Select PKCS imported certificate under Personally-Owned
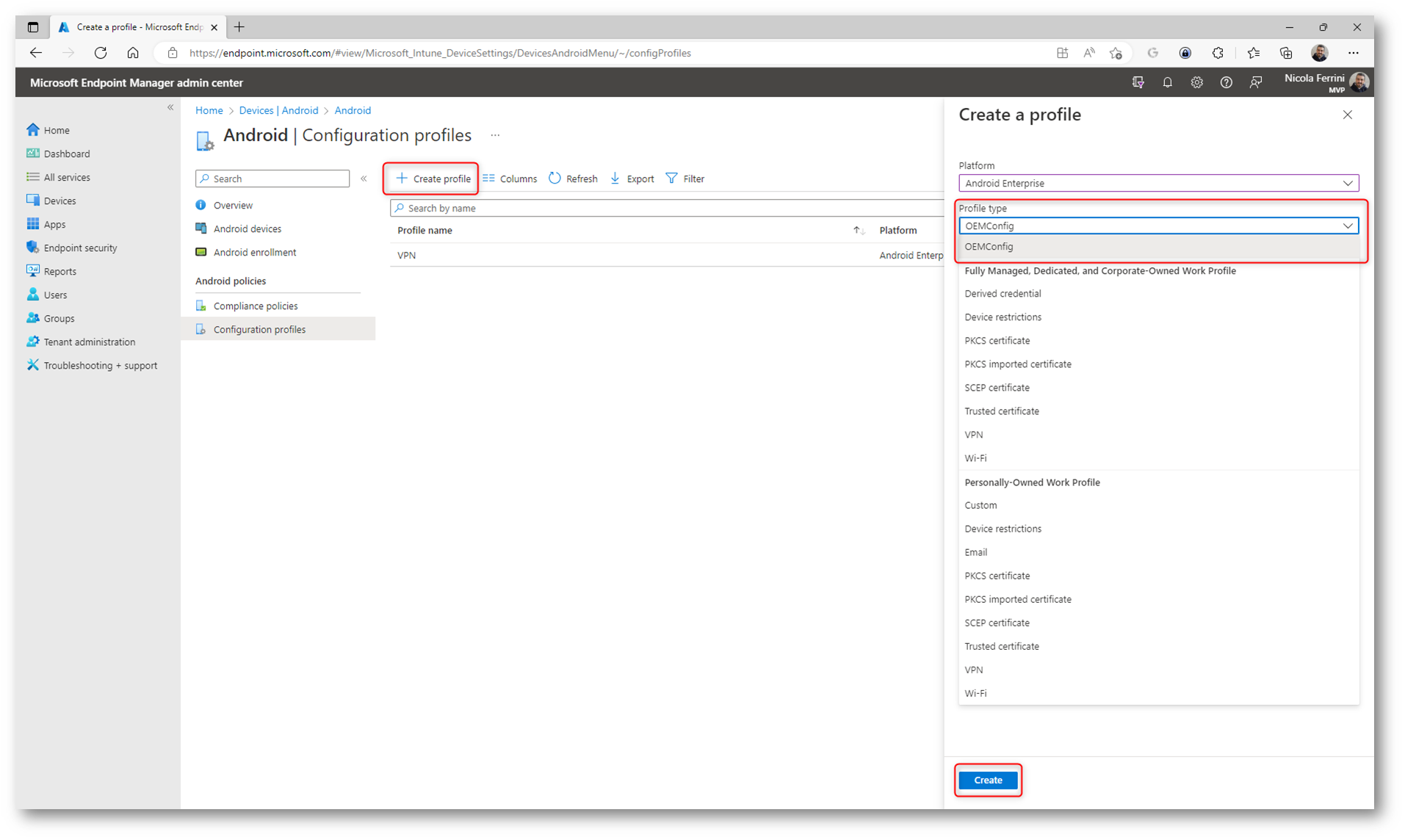Image resolution: width=1405 pixels, height=840 pixels. point(1158,599)
